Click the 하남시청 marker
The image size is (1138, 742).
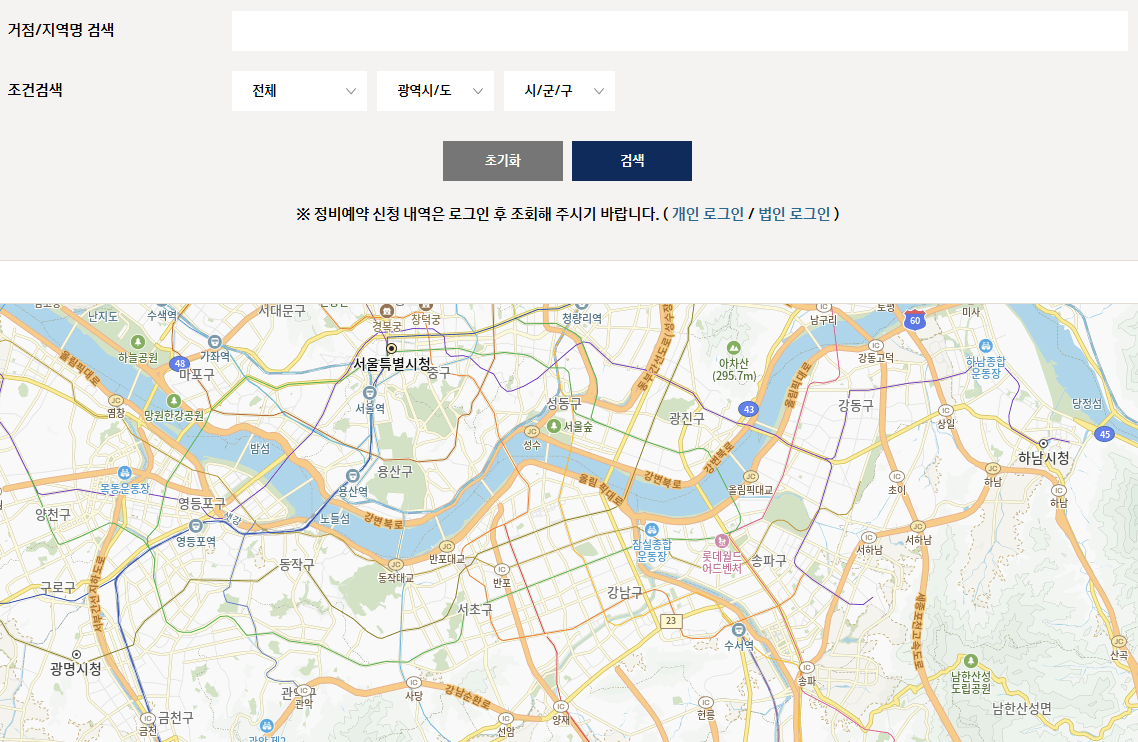click(1044, 443)
